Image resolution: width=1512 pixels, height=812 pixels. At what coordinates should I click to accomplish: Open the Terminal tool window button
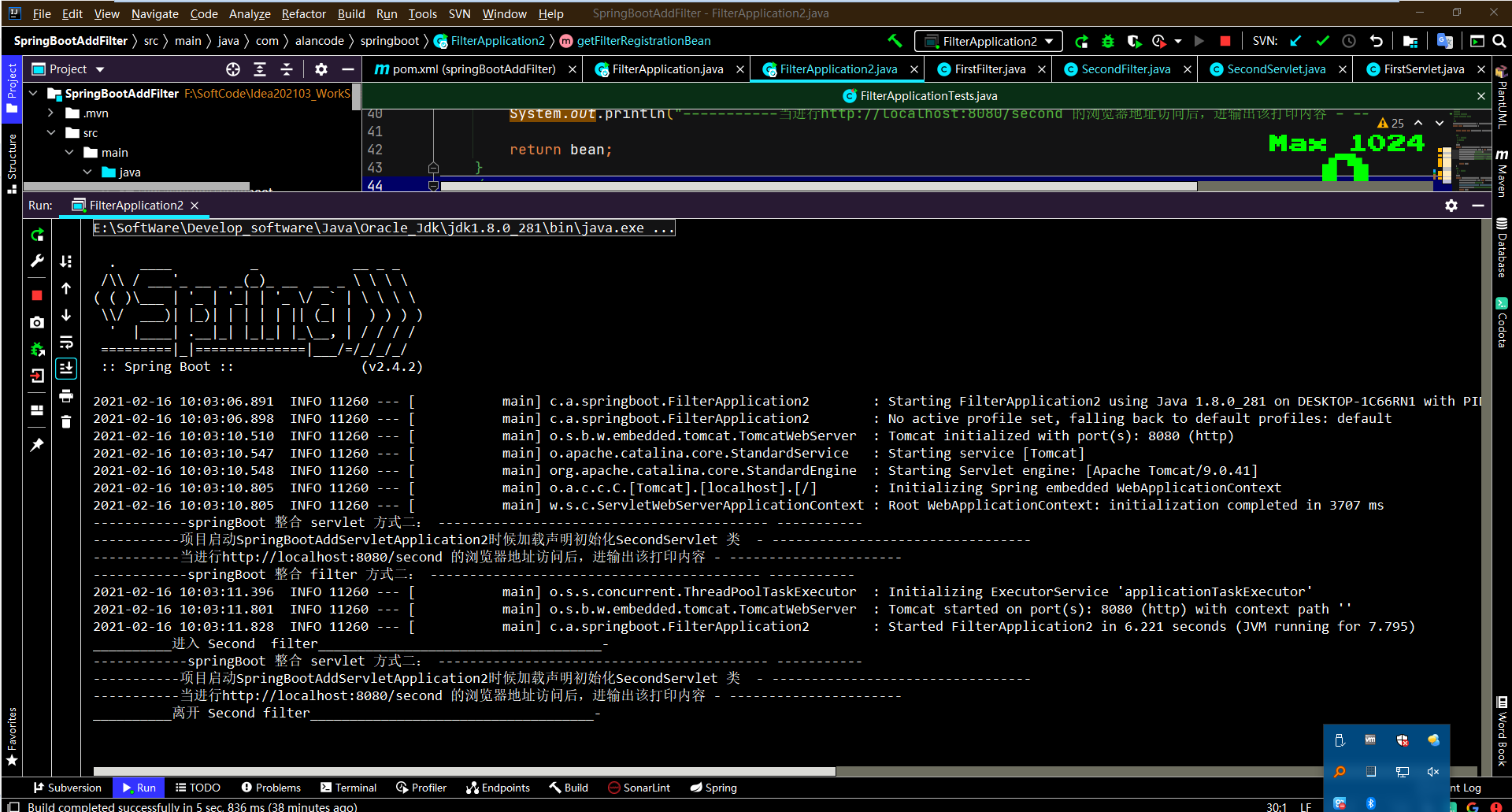[349, 788]
